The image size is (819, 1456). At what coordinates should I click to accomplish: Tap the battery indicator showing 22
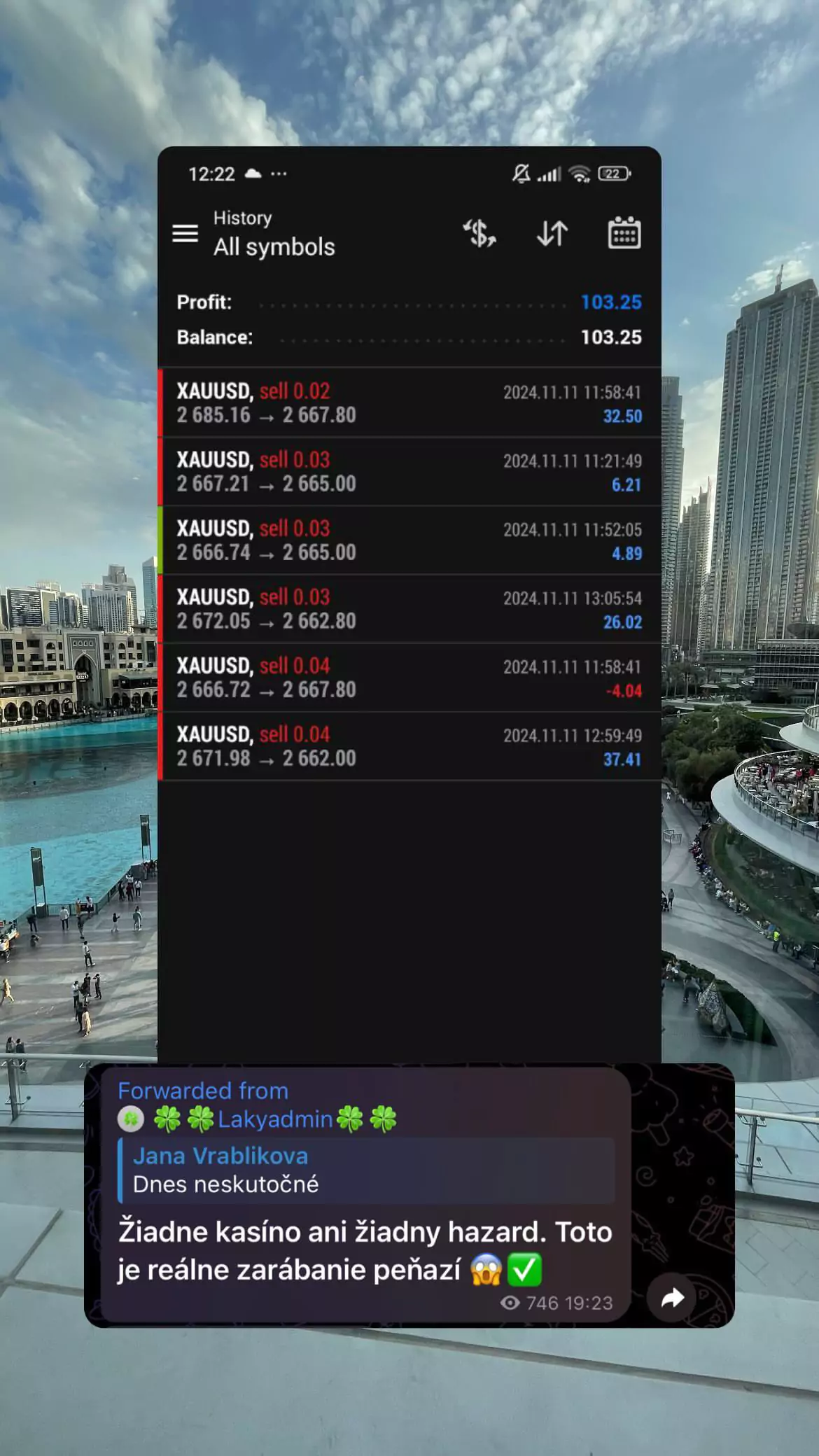(x=615, y=174)
